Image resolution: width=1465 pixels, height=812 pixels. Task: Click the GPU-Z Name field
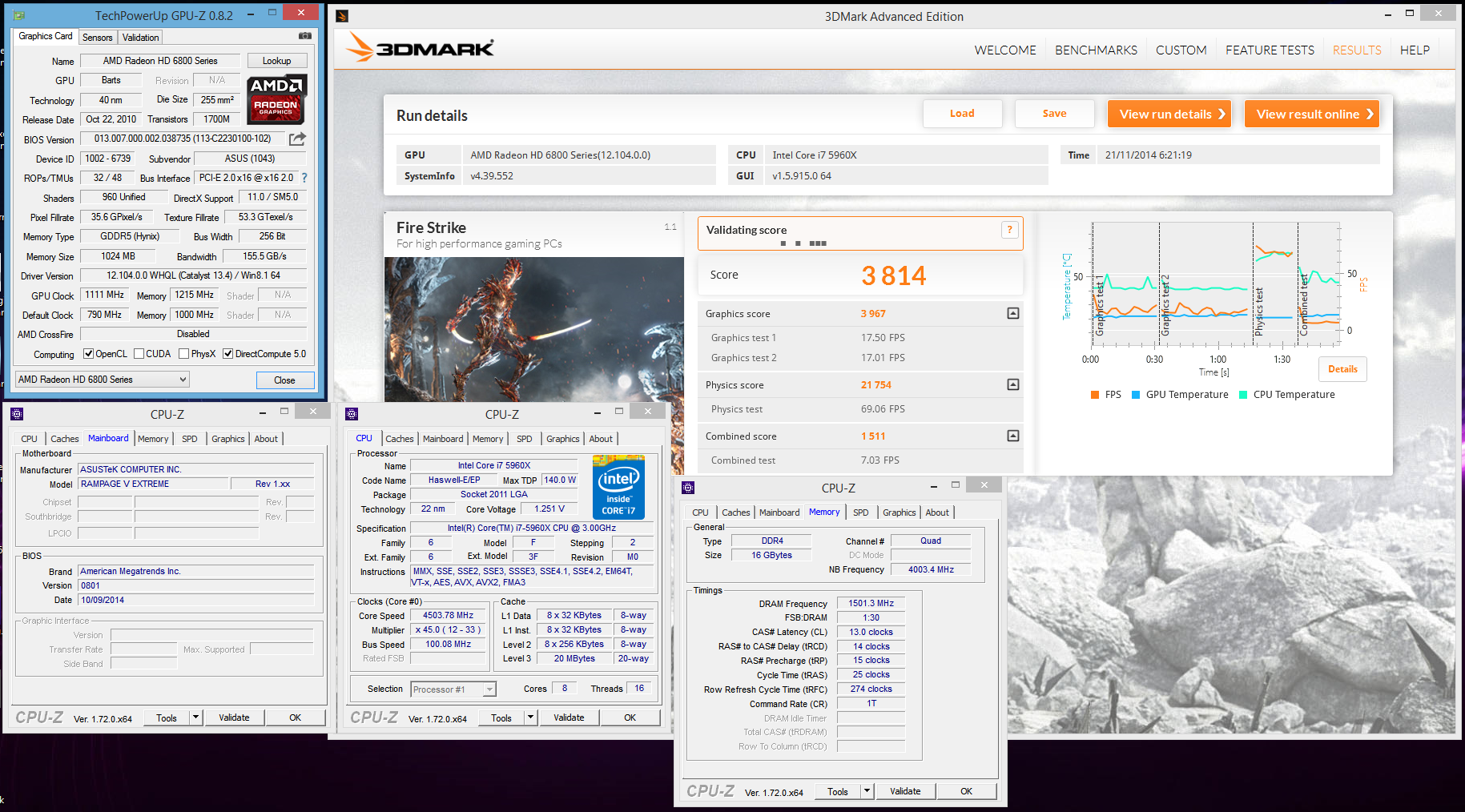(x=160, y=61)
